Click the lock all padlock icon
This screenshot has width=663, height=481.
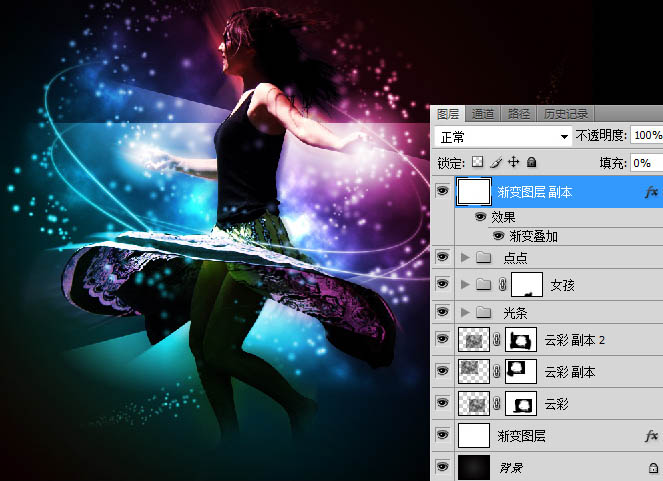click(x=531, y=161)
